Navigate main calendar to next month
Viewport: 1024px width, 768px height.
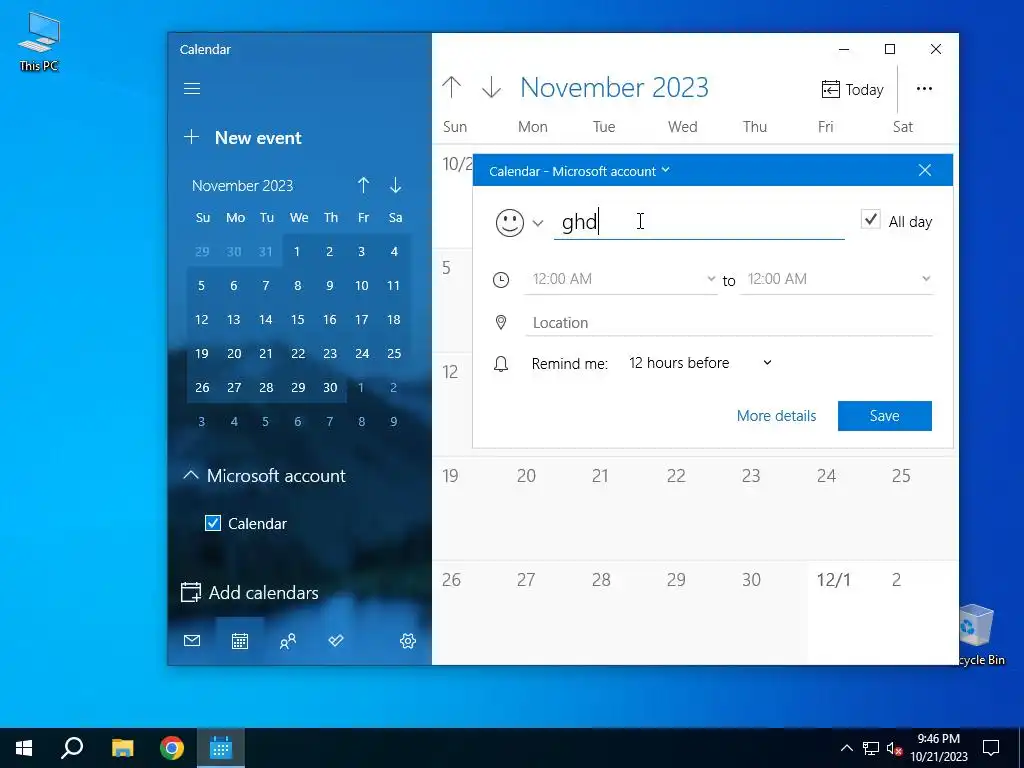click(x=491, y=88)
